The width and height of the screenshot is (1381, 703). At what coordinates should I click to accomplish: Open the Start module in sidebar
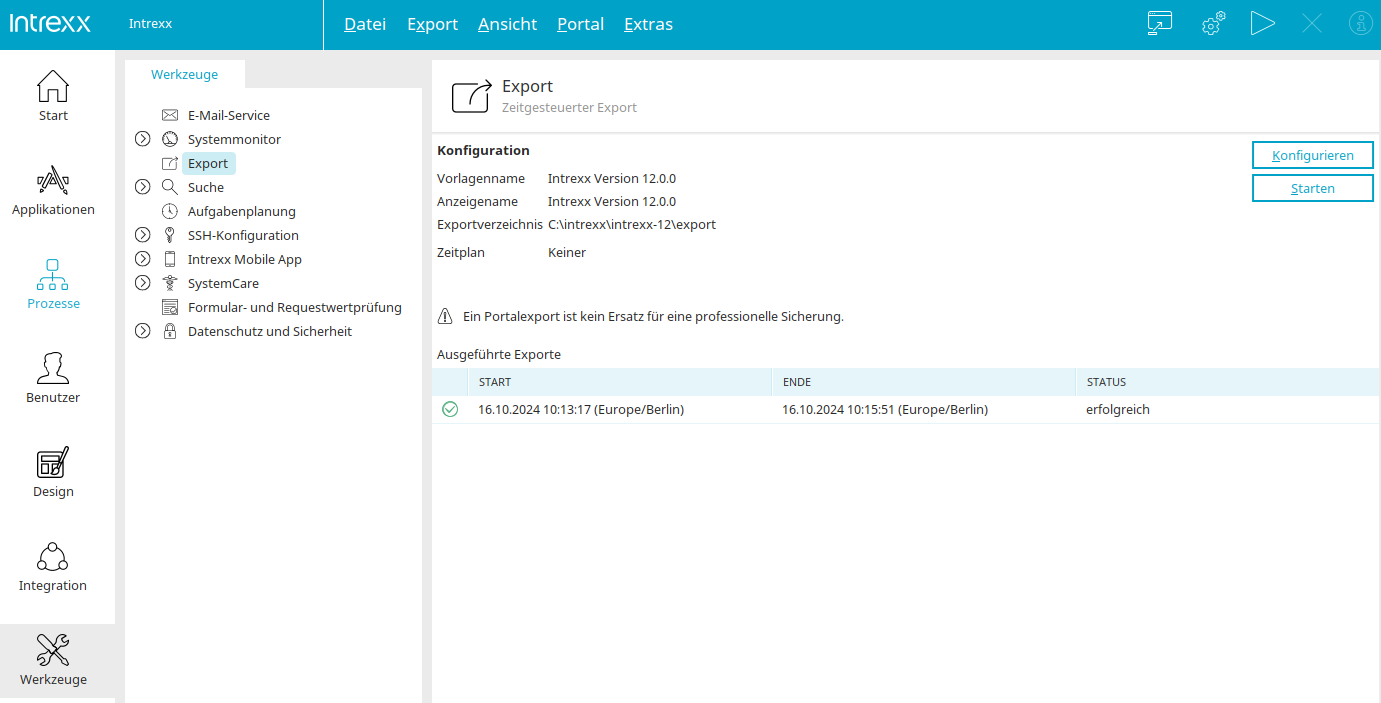click(53, 96)
